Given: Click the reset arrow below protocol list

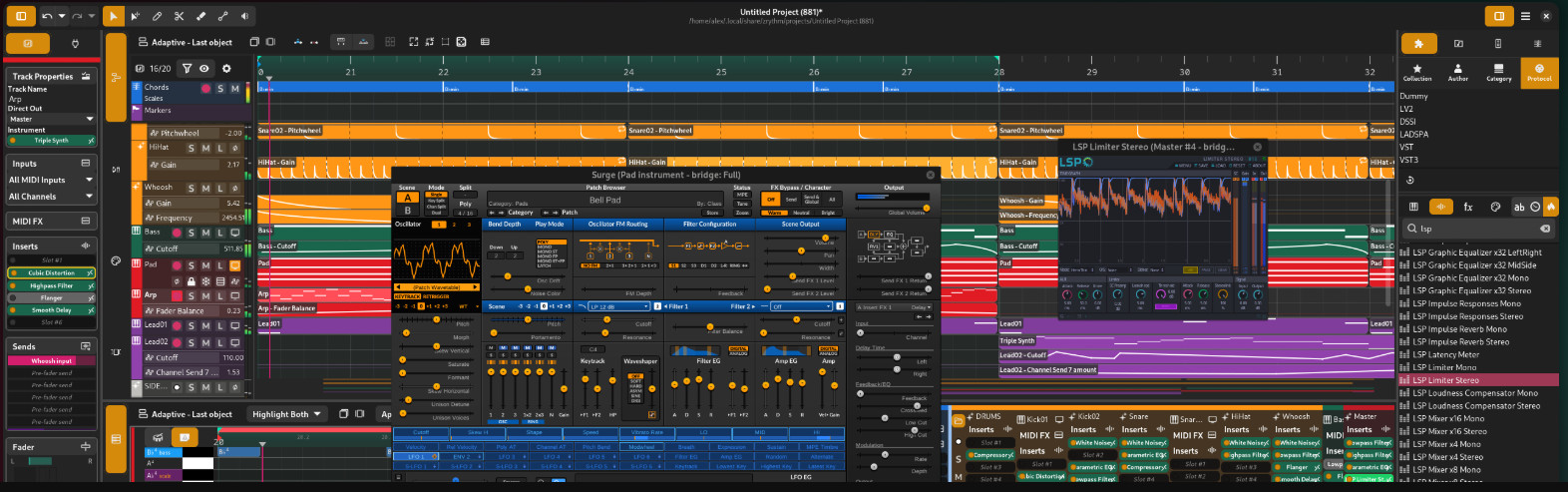Looking at the screenshot, I should click(1410, 181).
